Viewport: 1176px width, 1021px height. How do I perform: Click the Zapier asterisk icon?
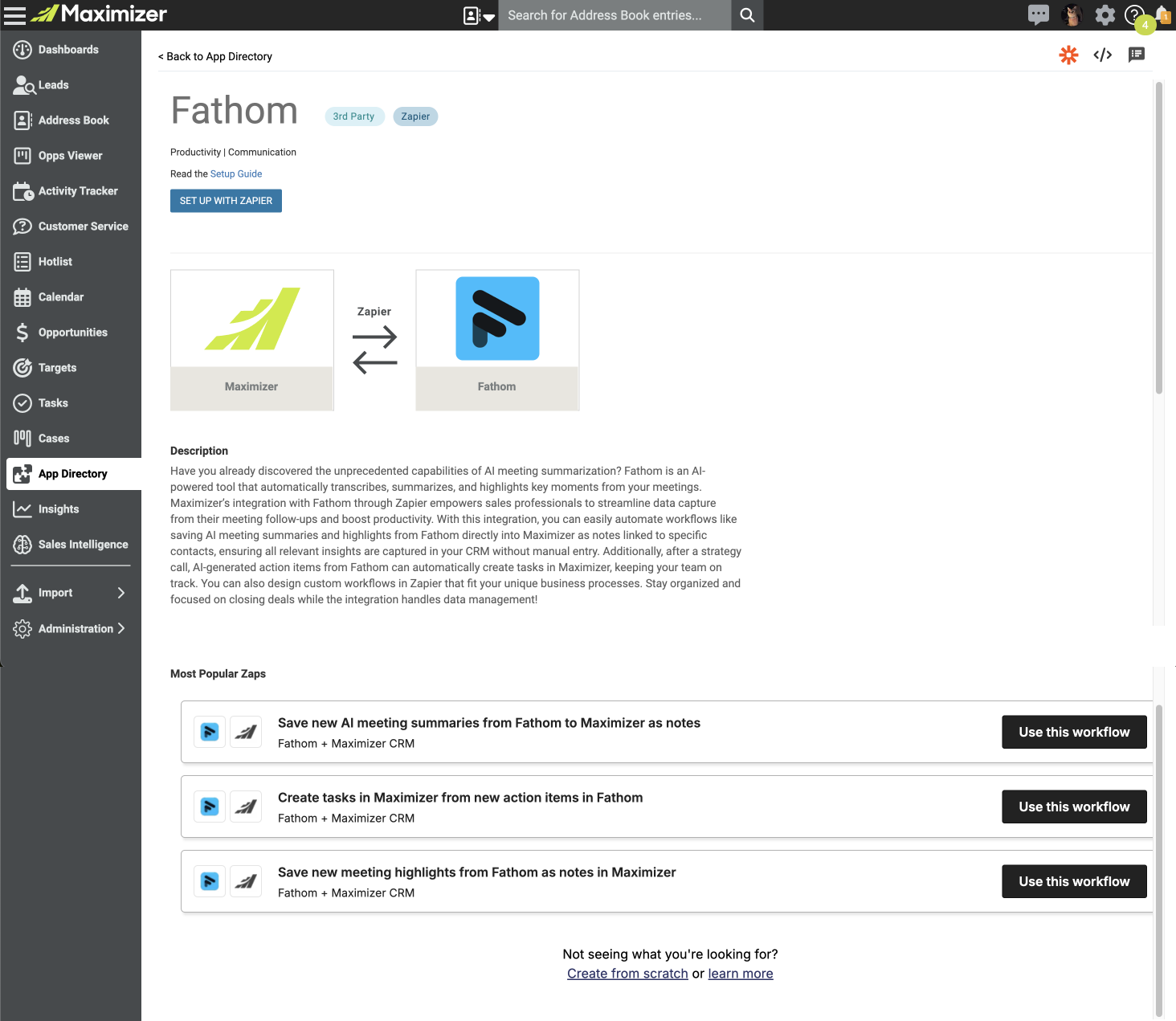1068,55
